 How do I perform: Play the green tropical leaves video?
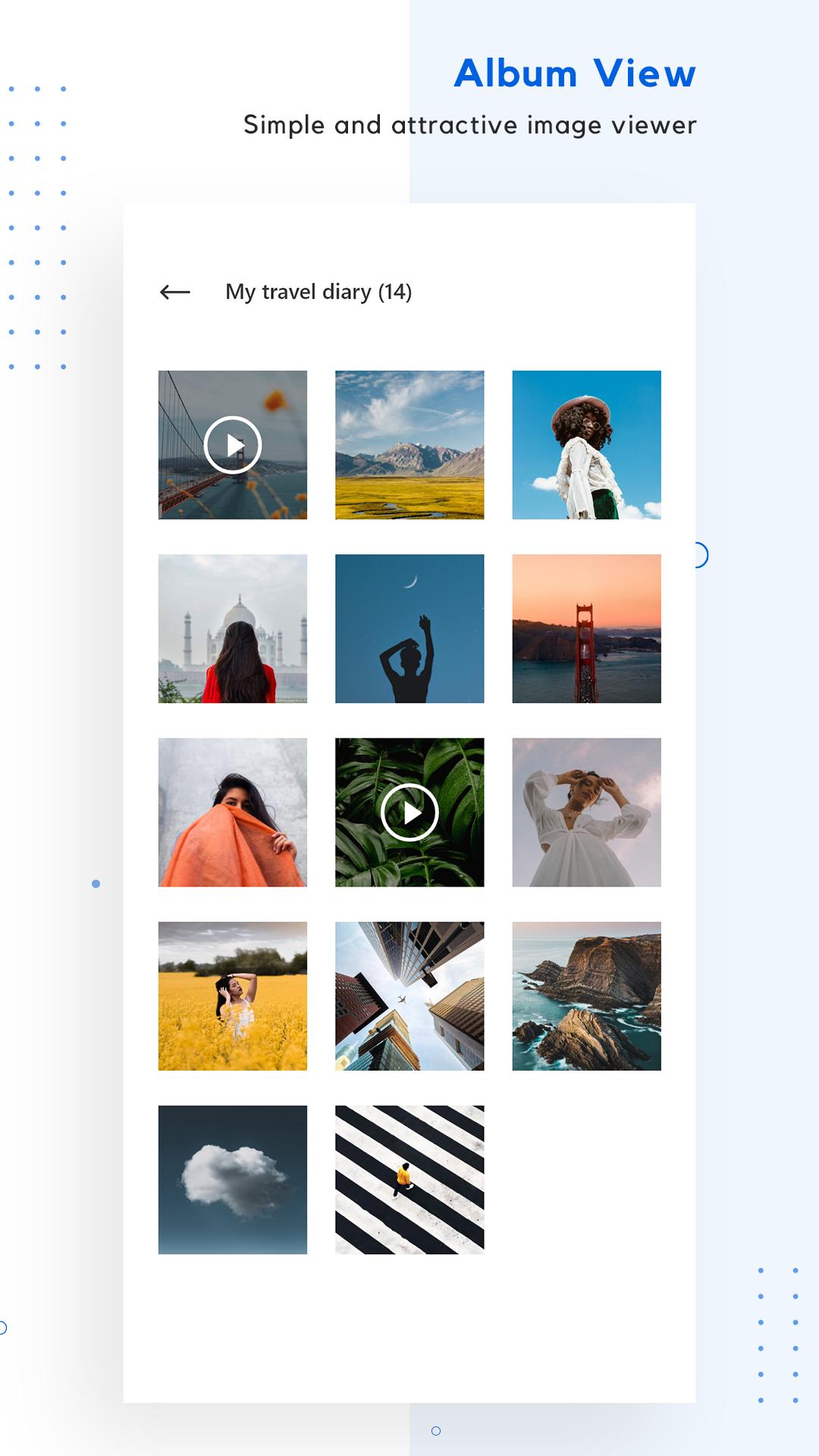(409, 812)
